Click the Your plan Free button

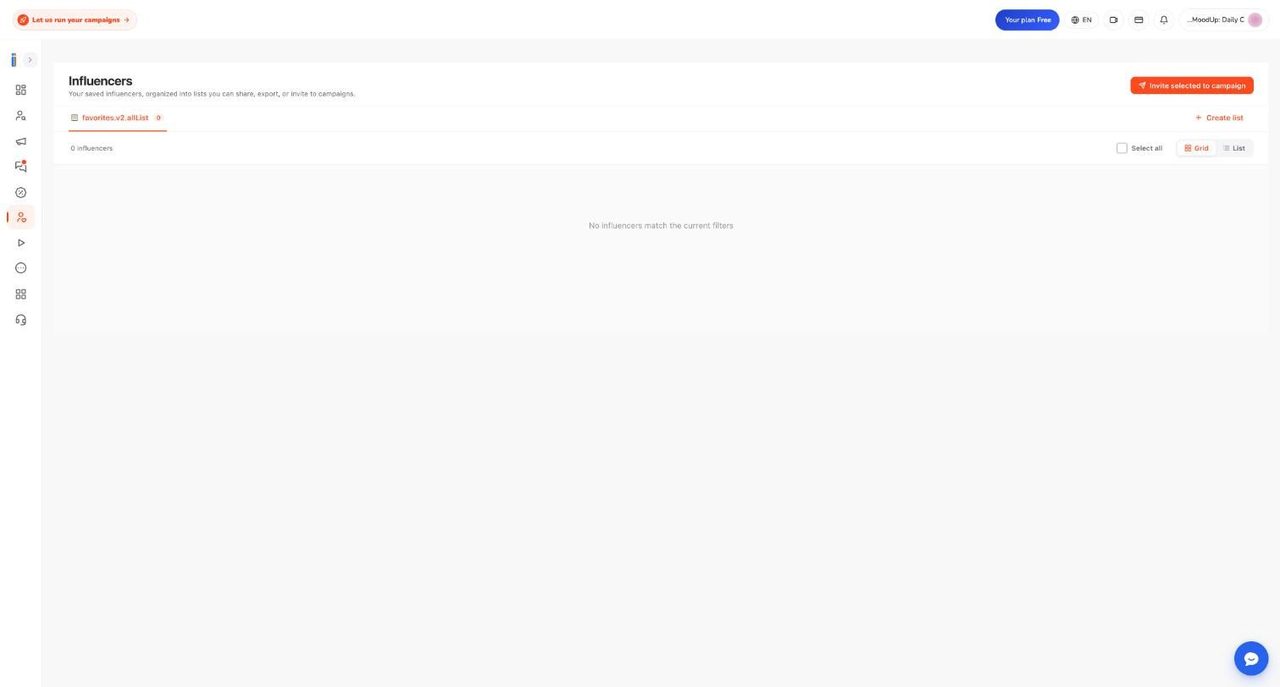[1027, 20]
